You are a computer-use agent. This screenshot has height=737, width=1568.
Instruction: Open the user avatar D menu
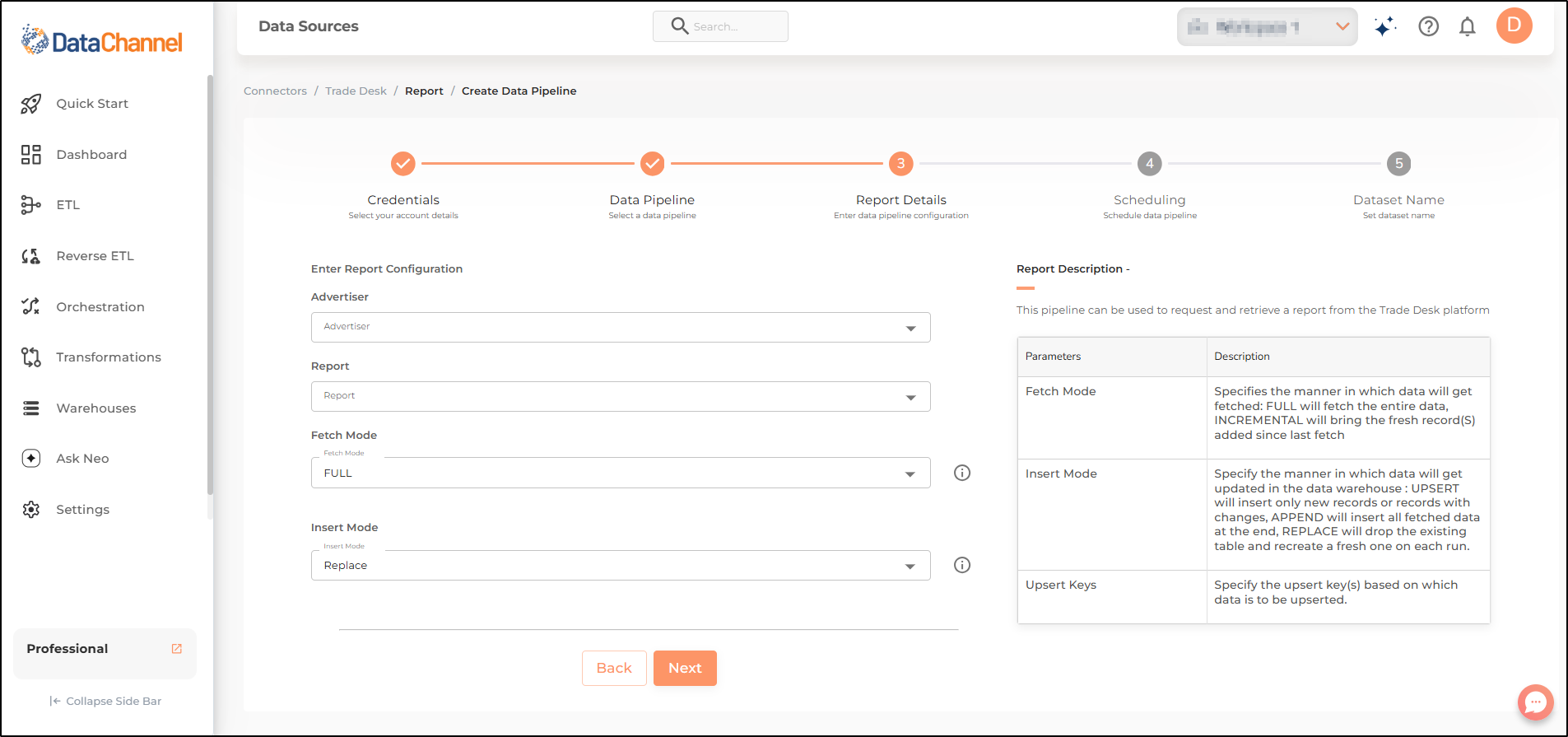pos(1514,26)
